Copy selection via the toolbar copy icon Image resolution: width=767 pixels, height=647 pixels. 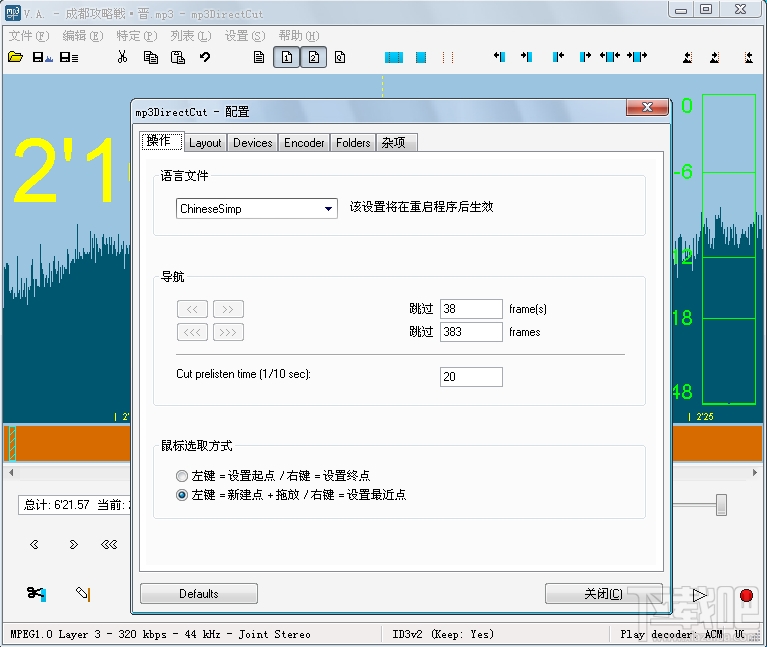pos(151,57)
